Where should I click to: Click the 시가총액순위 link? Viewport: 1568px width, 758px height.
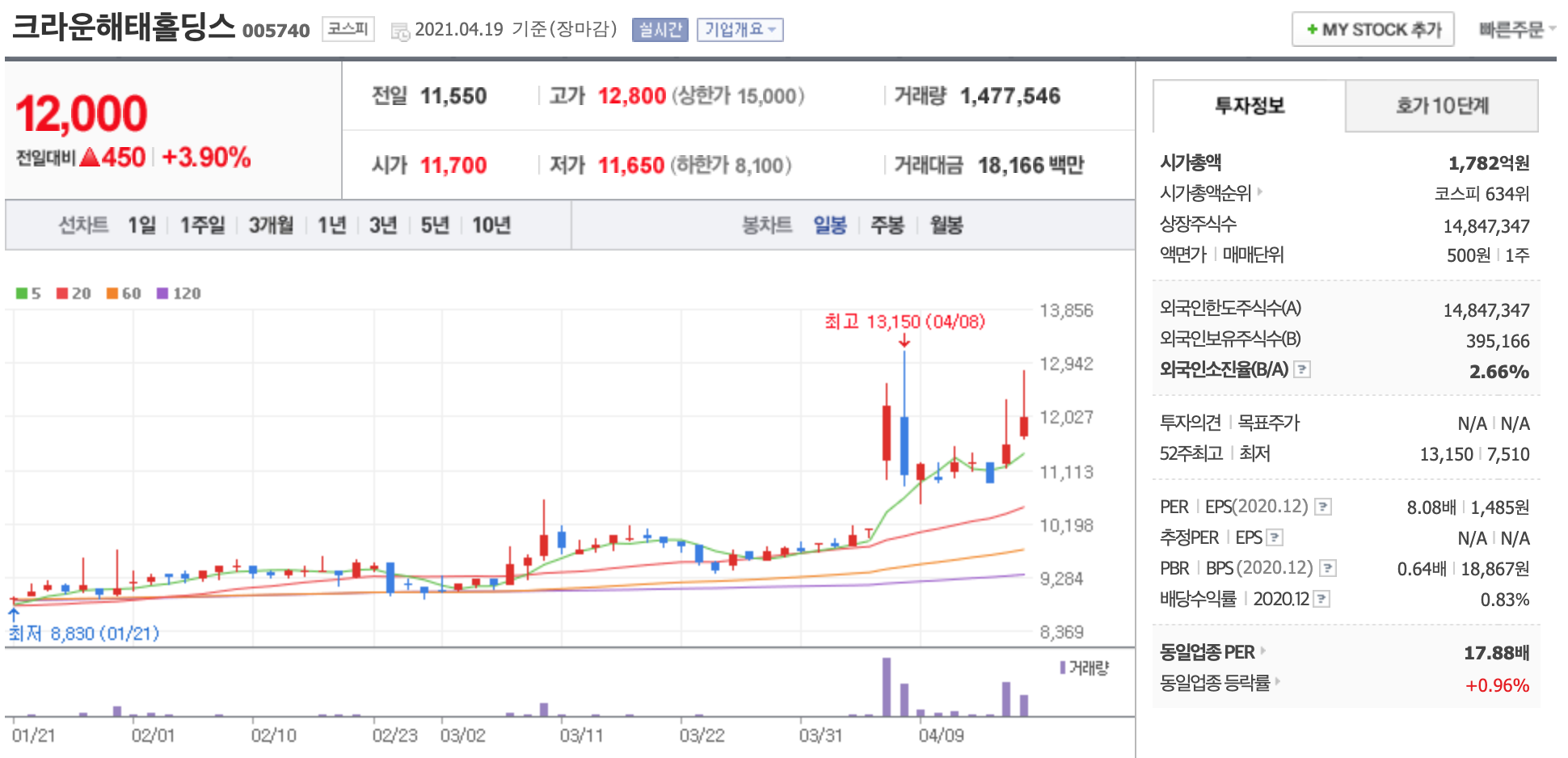(1205, 193)
